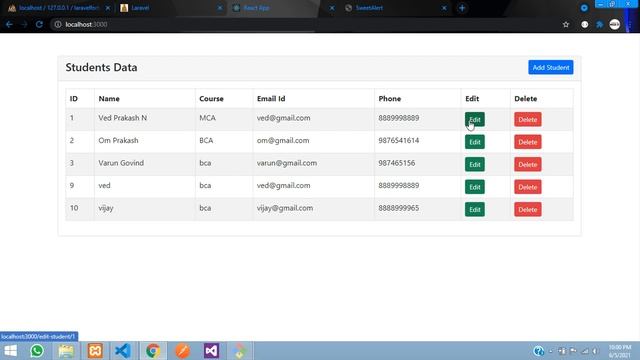Viewport: 640px width, 360px height.
Task: Click the taskbar clock and date
Action: pyautogui.click(x=620, y=351)
